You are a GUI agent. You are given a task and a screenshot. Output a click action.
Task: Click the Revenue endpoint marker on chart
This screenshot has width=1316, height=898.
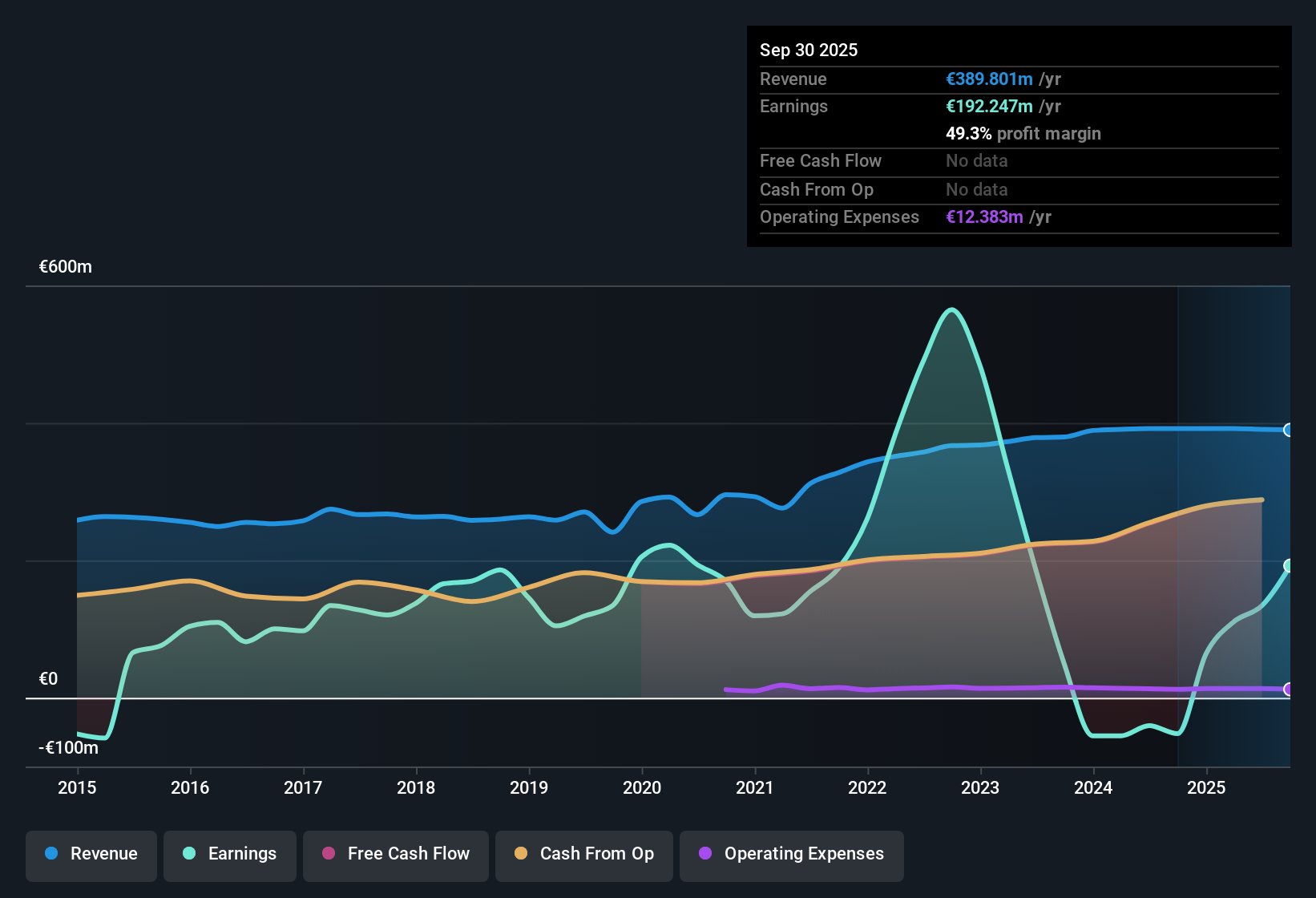click(x=1289, y=430)
